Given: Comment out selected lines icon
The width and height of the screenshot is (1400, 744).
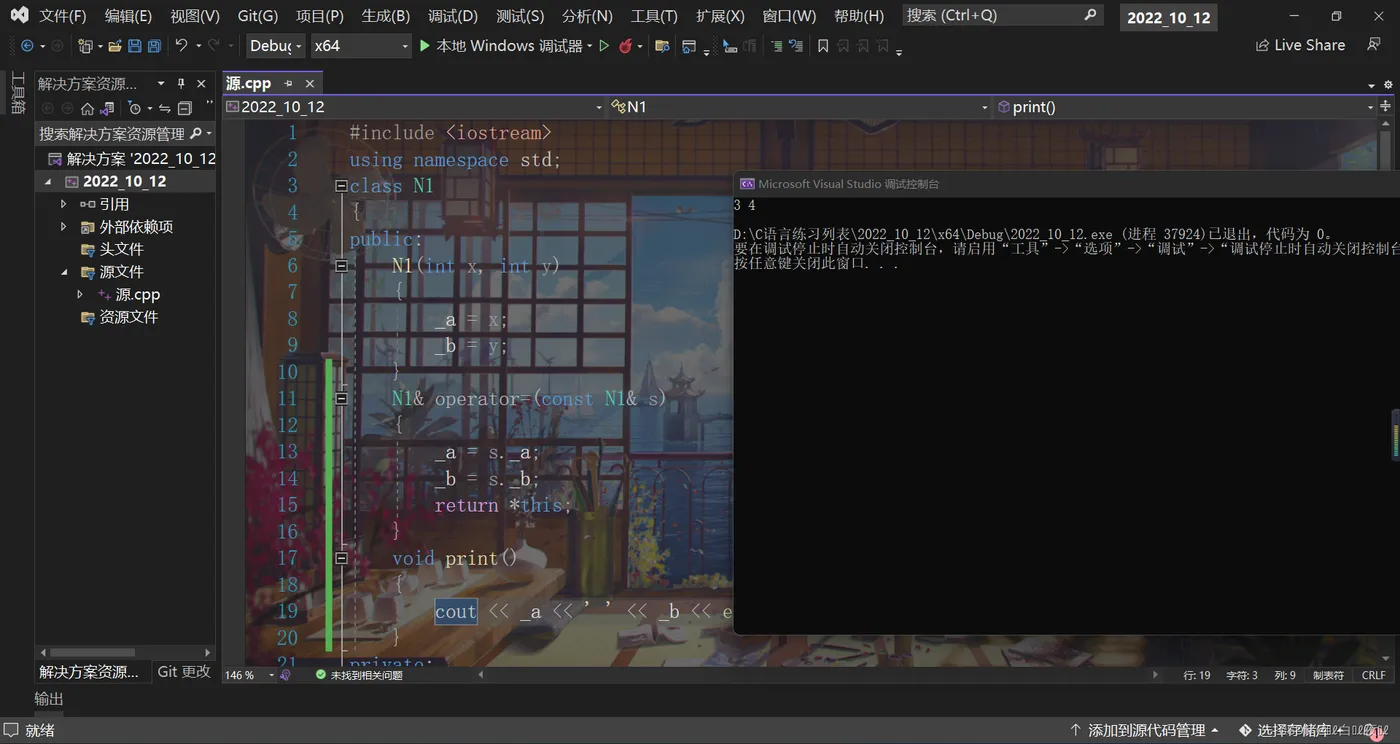Looking at the screenshot, I should pos(776,46).
